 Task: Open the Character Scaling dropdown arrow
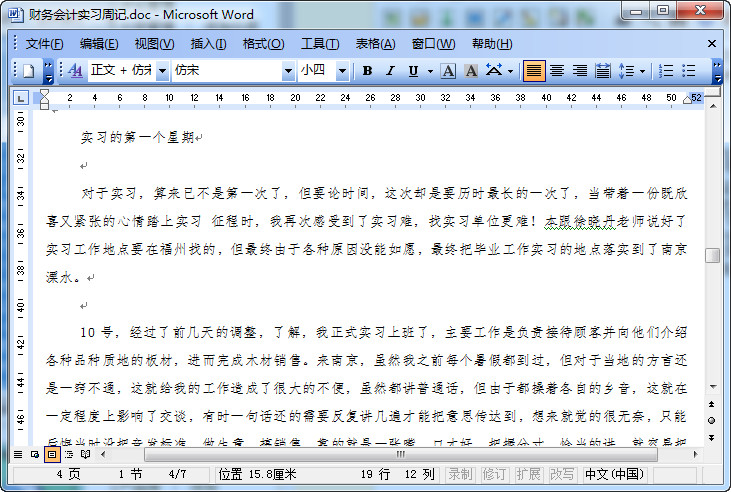(x=510, y=71)
